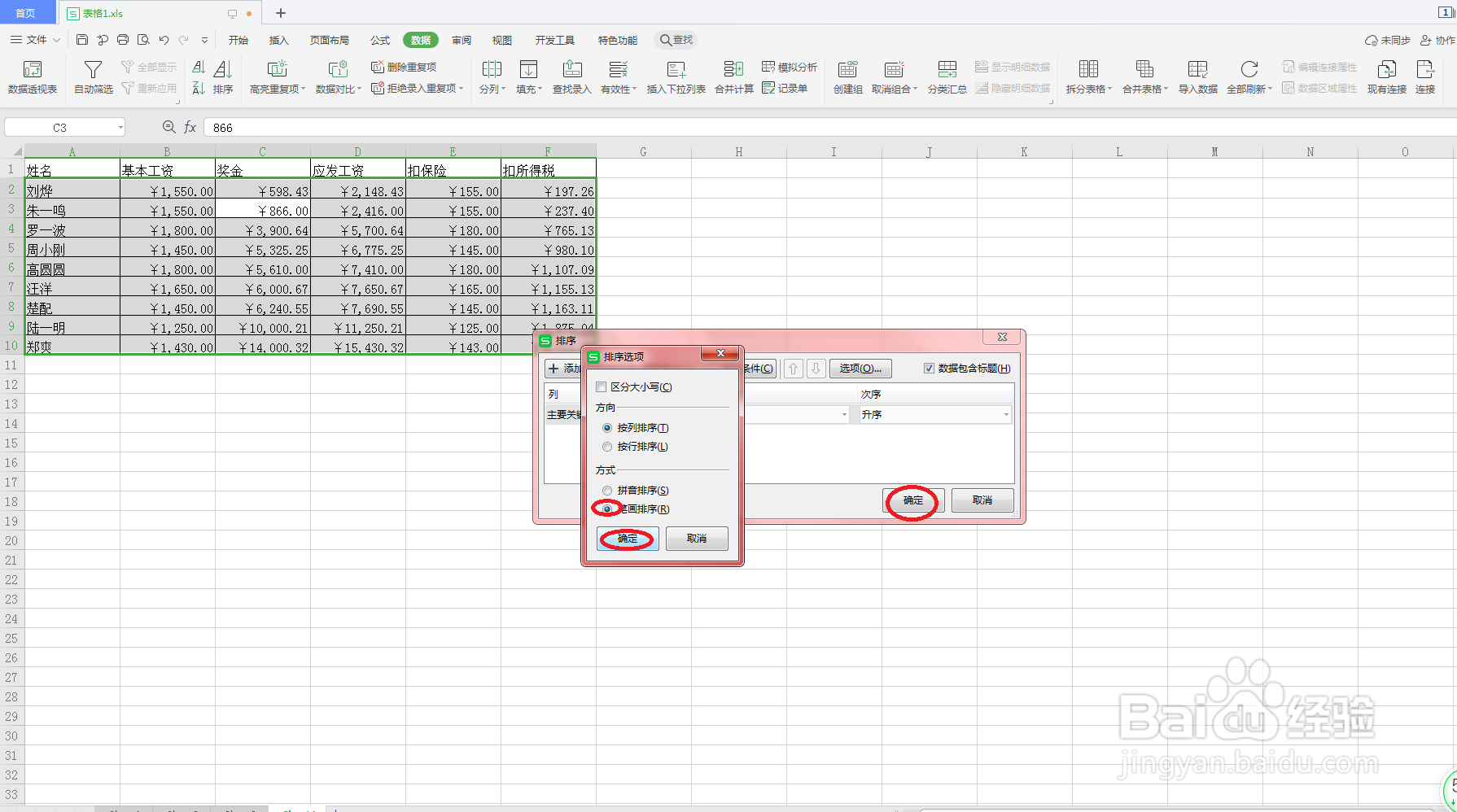
Task: Click the Name Box showing C3
Action: pyautogui.click(x=60, y=128)
